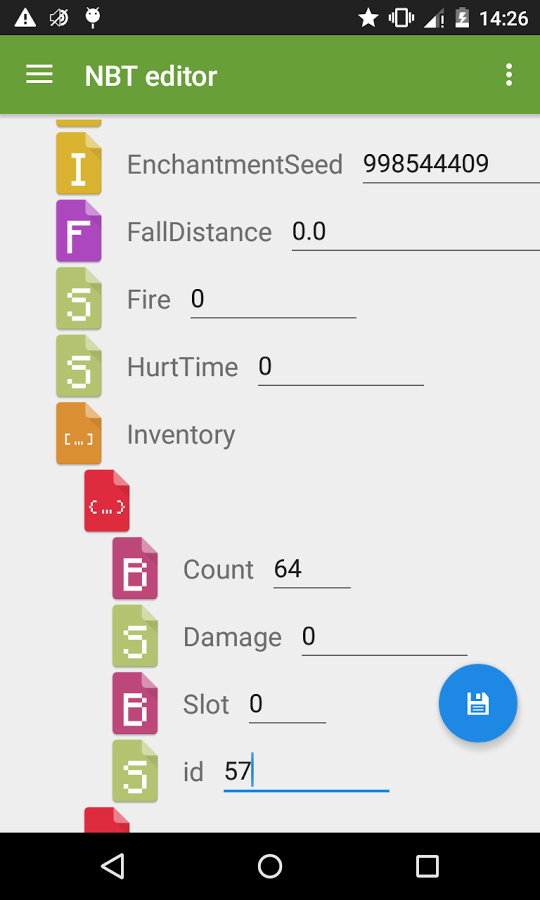
Task: Expand the partially visible red compound at bottom
Action: coord(107,820)
